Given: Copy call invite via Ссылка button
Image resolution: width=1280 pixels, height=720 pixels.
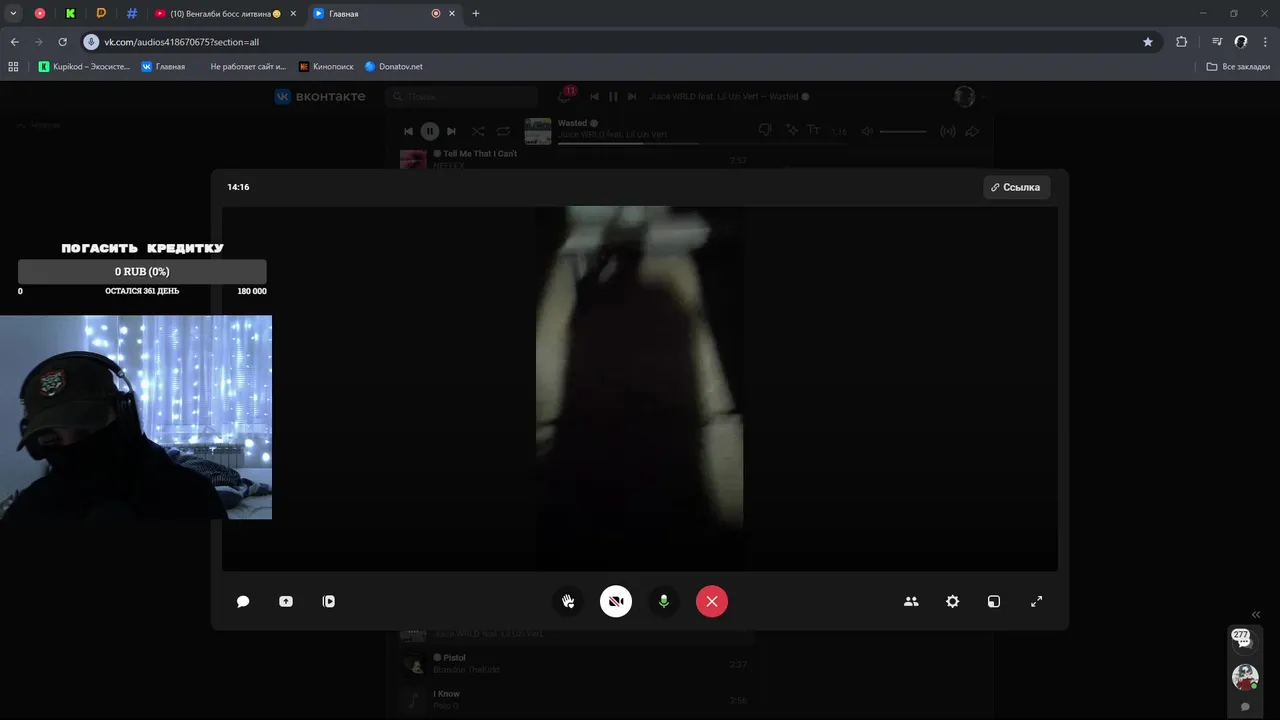Looking at the screenshot, I should coord(1016,187).
